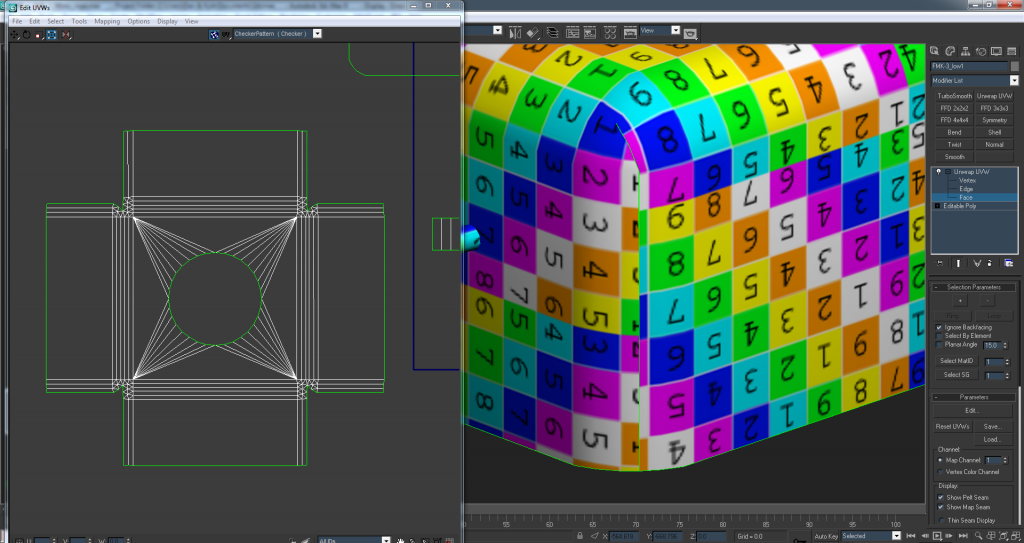Collapse the Selection Parameters rollout
This screenshot has height=543, width=1024.
point(972,287)
